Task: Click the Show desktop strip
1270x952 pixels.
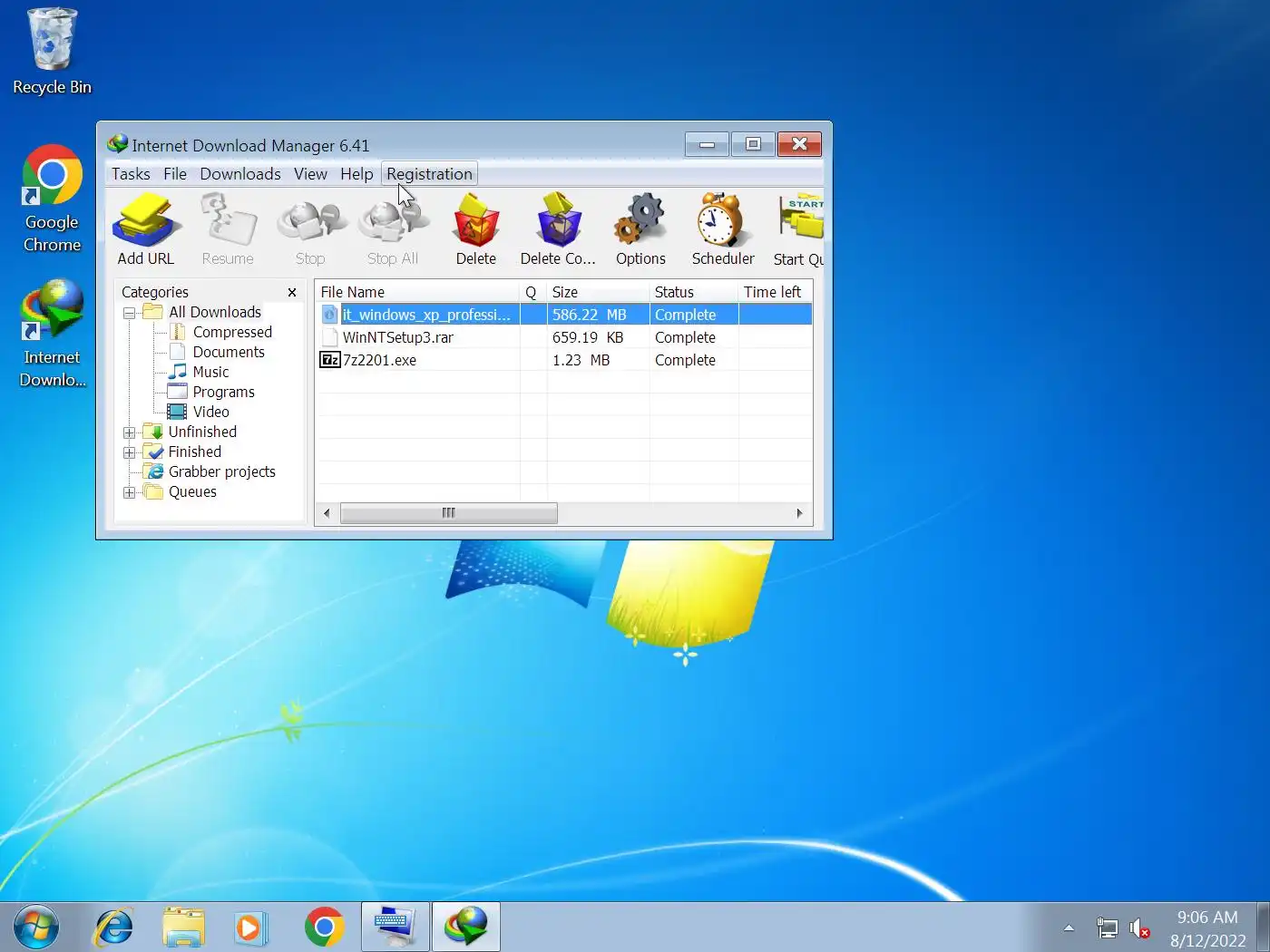Action: tap(1263, 928)
